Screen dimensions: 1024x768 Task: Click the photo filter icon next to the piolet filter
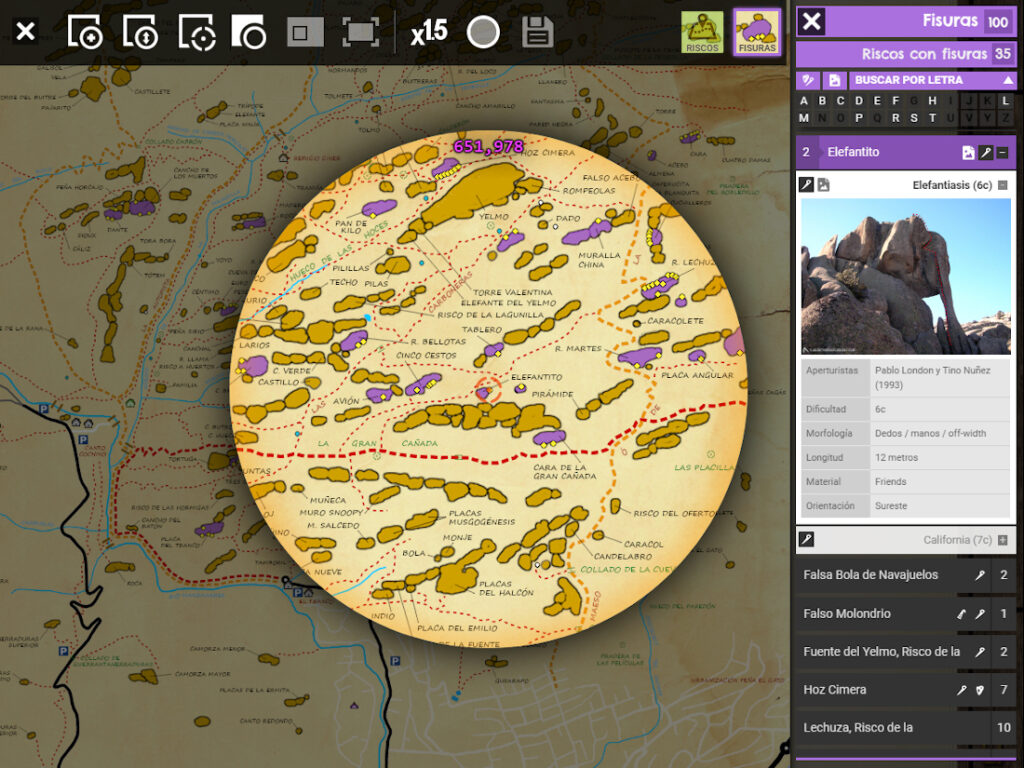(835, 80)
